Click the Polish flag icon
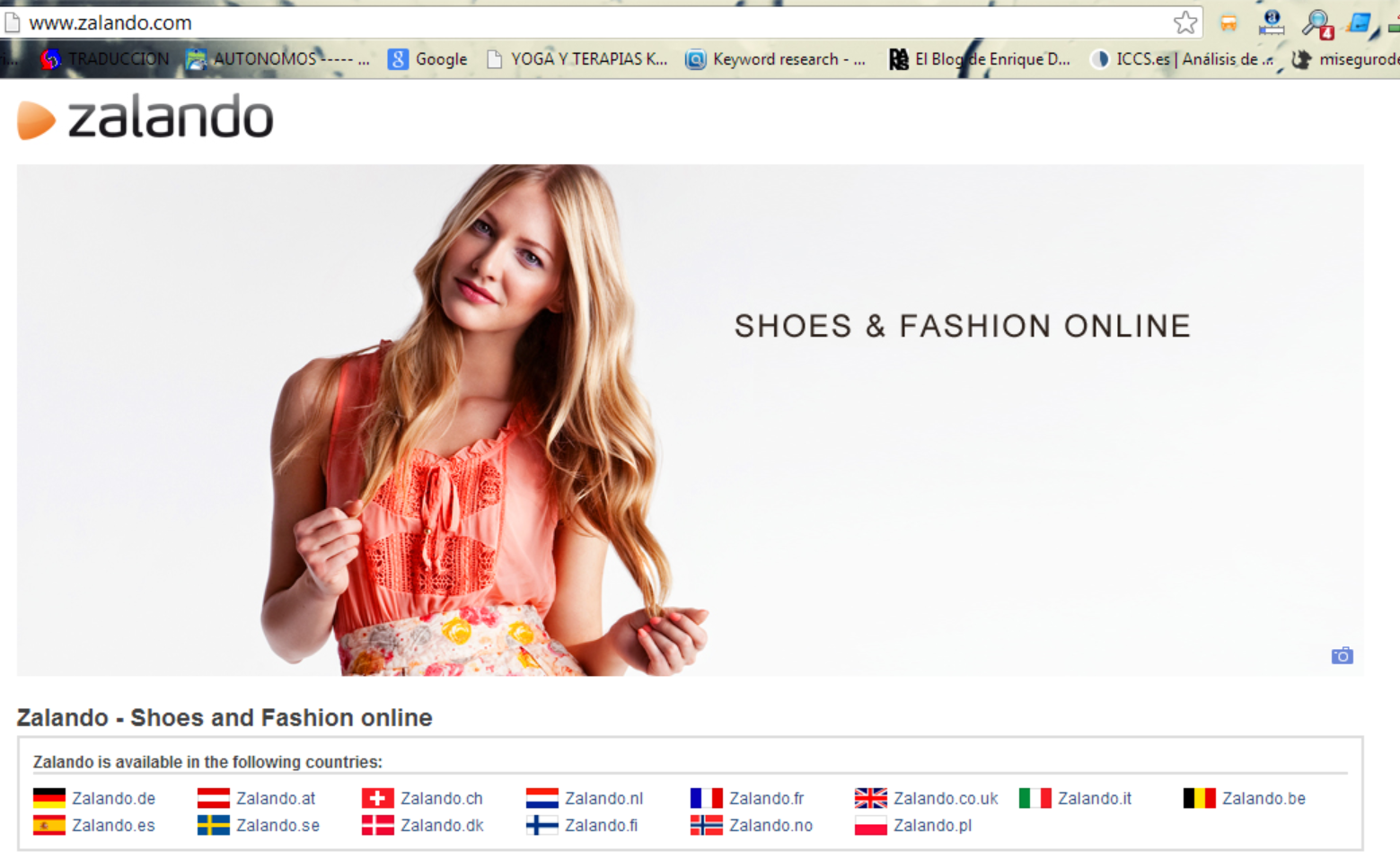The height and width of the screenshot is (868, 1400). [871, 825]
